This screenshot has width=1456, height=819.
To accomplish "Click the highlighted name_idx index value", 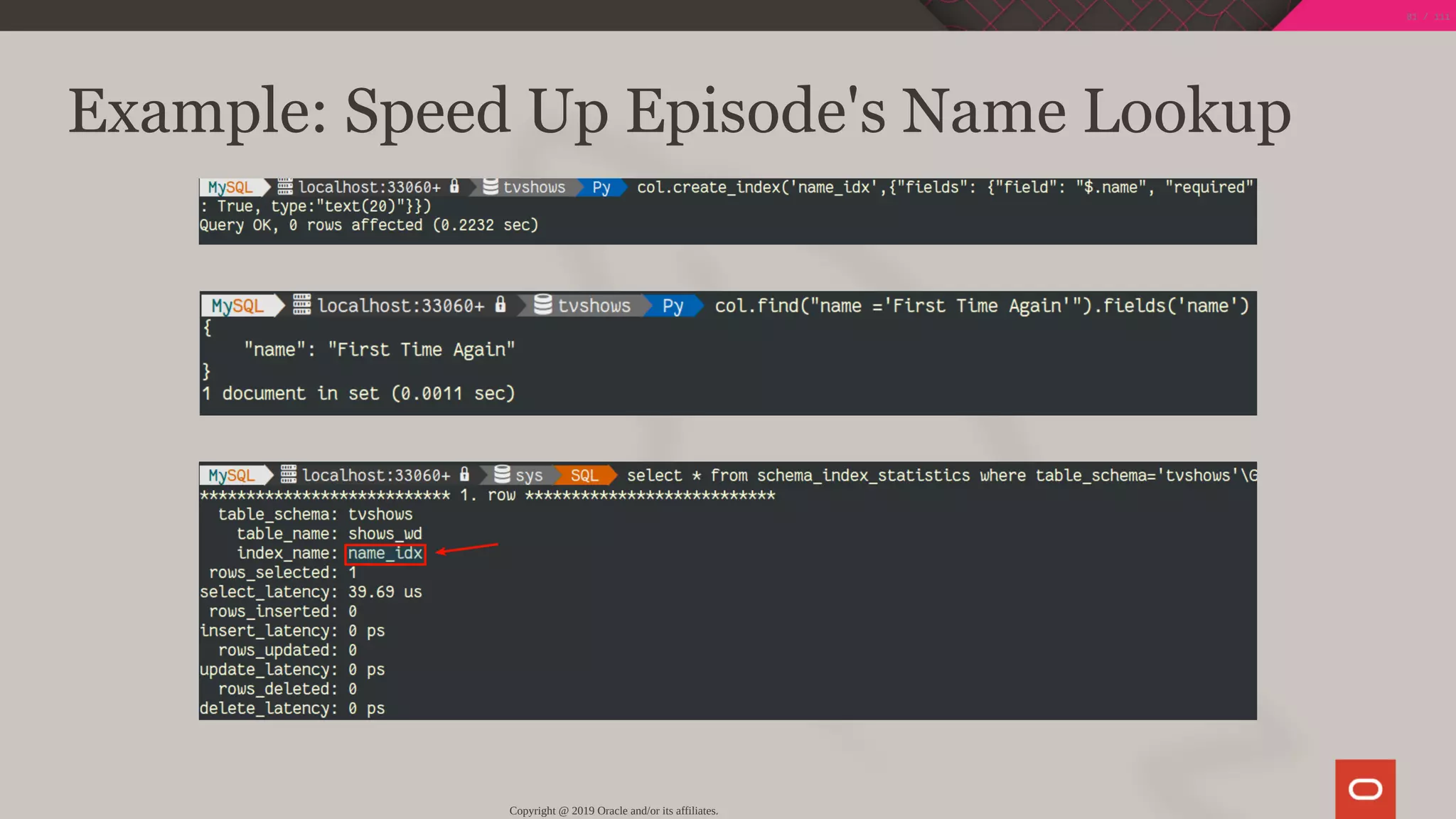I will [385, 553].
